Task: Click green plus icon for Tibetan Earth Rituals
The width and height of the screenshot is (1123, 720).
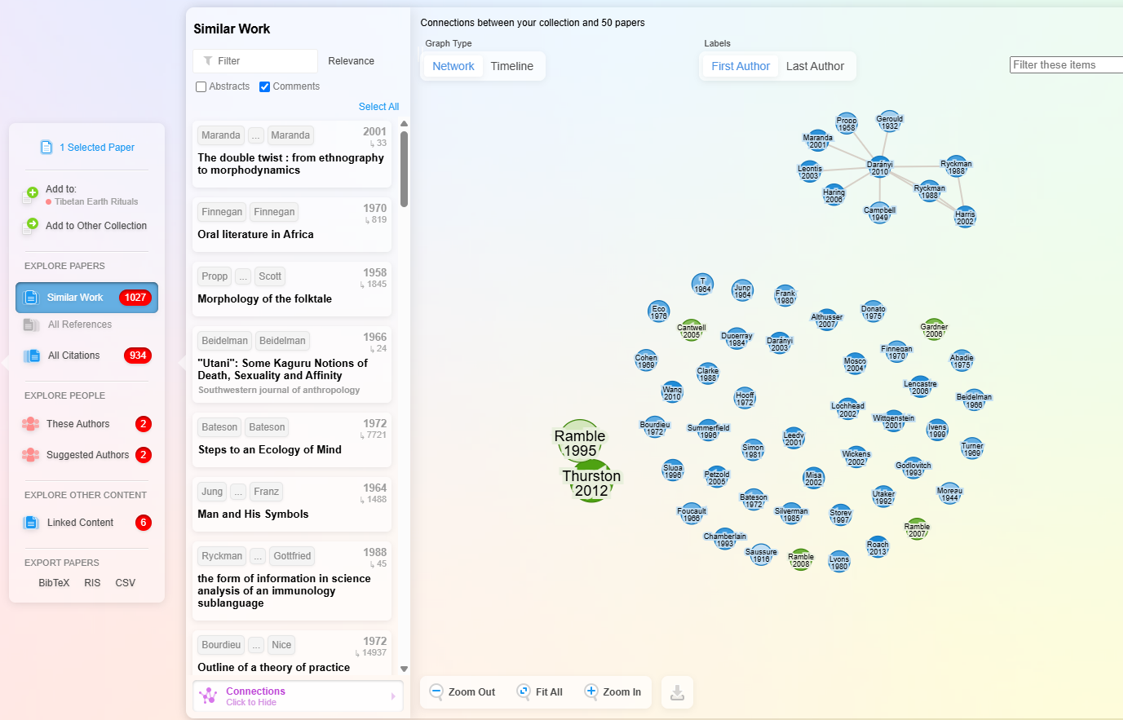Action: click(x=32, y=192)
